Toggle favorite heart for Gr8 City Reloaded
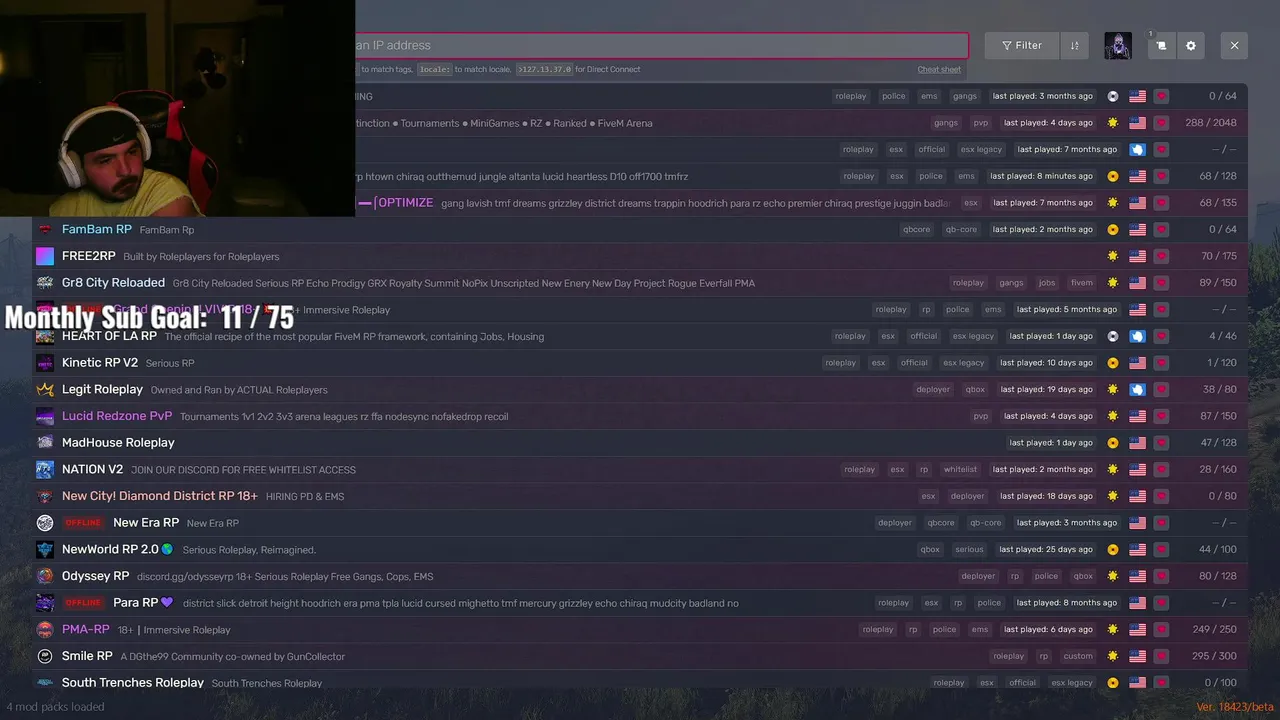This screenshot has height=720, width=1280. coord(1161,283)
